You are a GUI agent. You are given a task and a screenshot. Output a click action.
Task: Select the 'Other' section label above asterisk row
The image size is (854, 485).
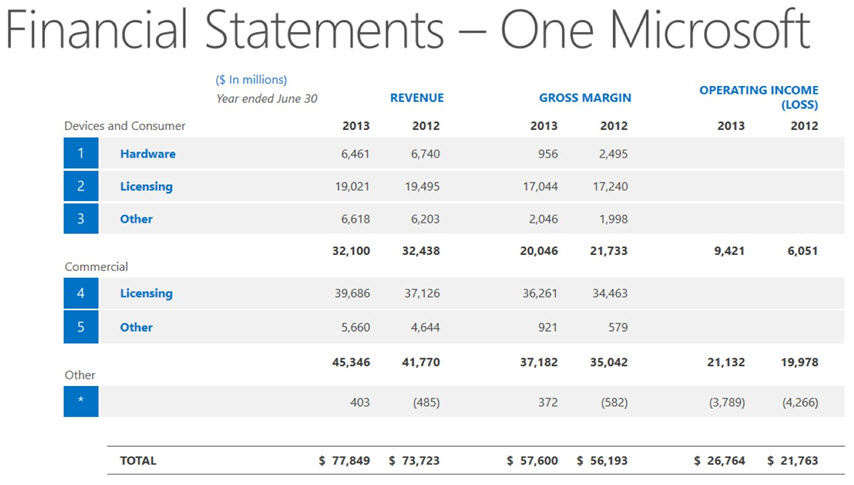[80, 375]
